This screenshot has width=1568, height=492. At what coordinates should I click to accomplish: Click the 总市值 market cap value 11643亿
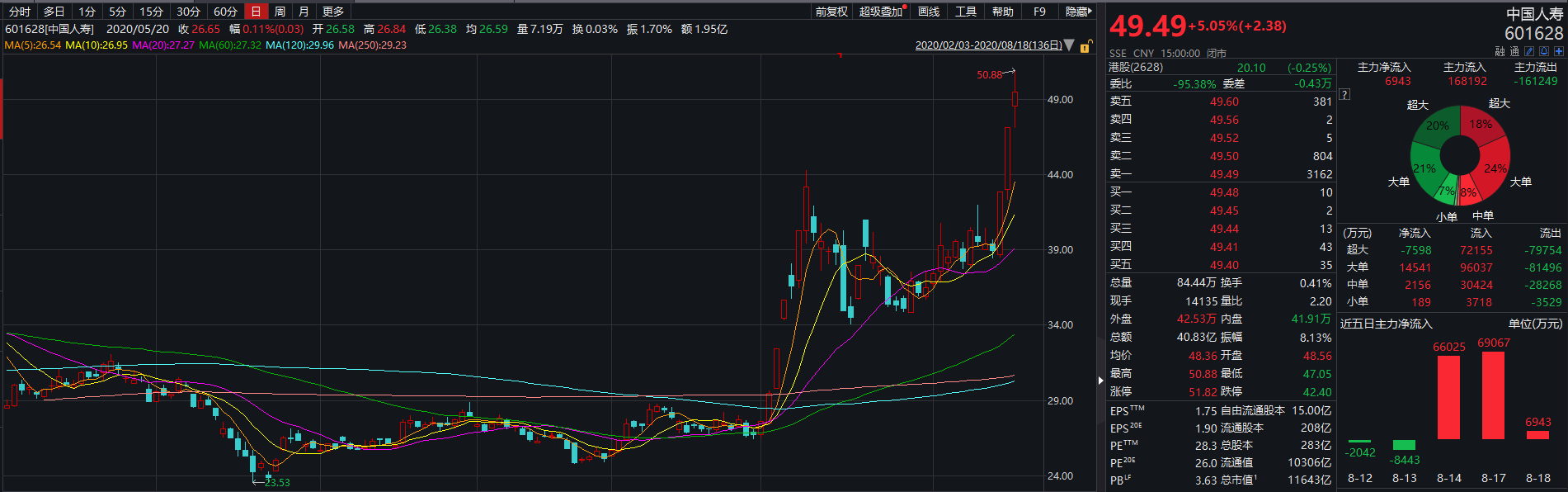(1309, 480)
